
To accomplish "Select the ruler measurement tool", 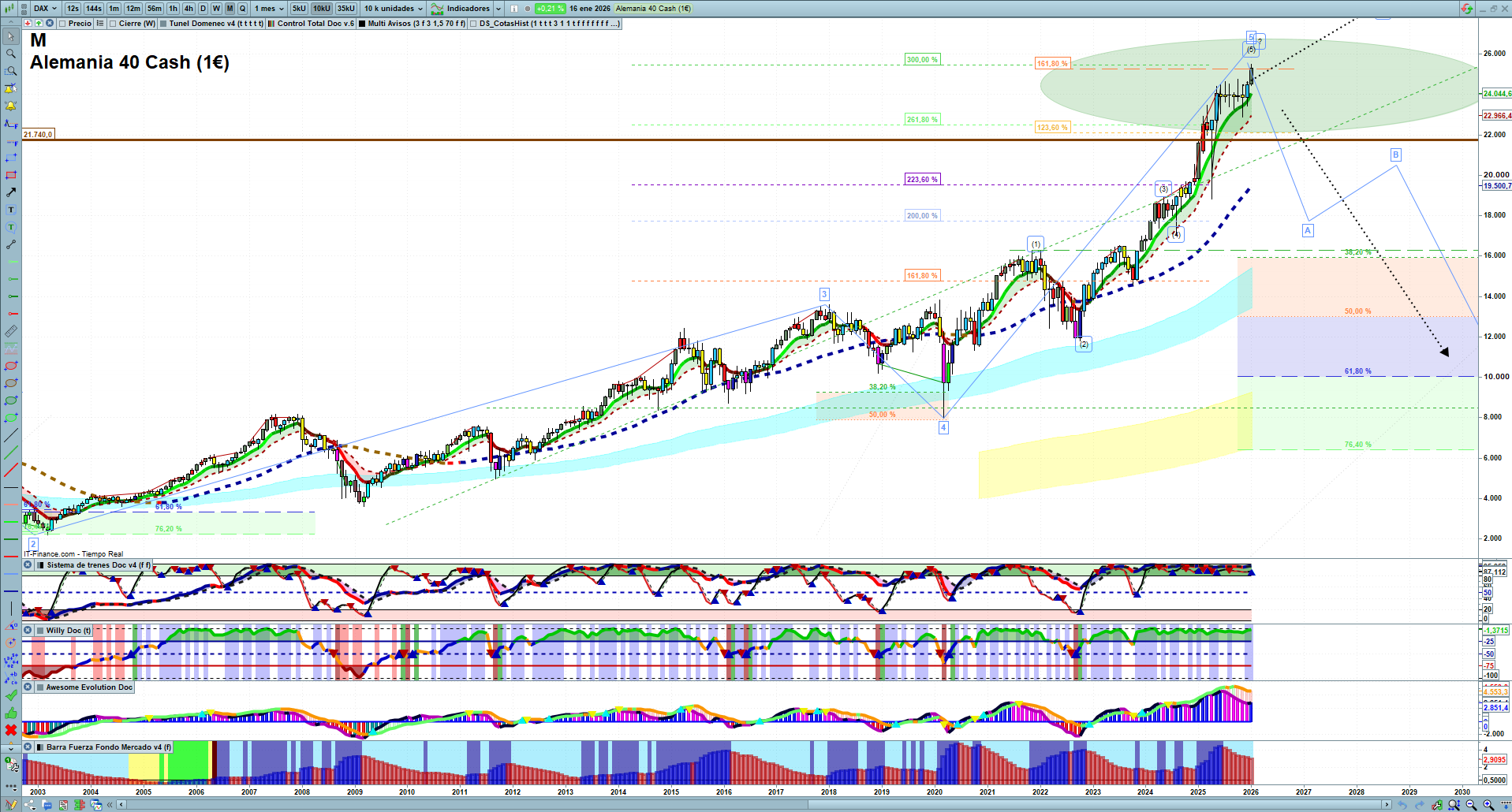I will coord(11,331).
